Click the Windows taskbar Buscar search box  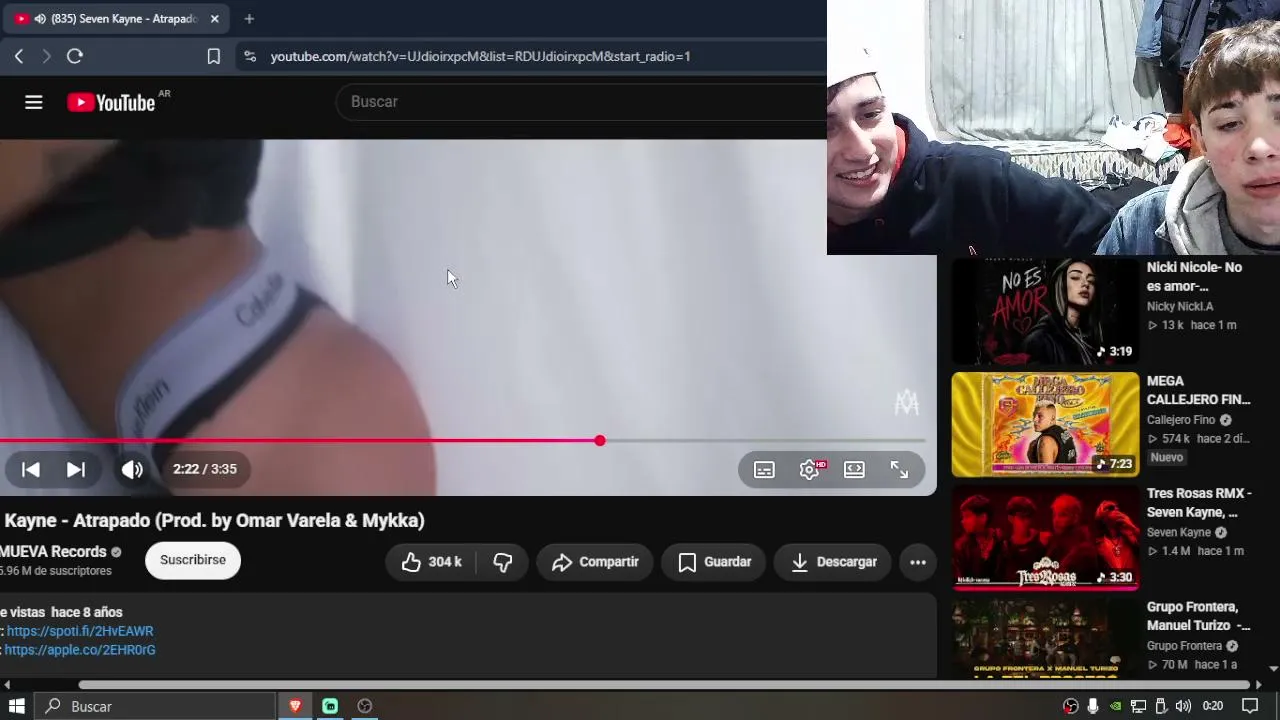point(155,706)
